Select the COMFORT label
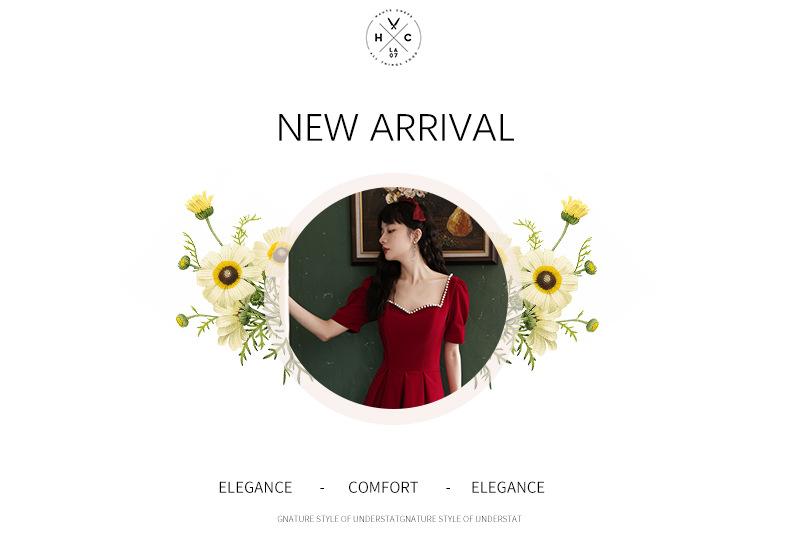 tap(383, 488)
